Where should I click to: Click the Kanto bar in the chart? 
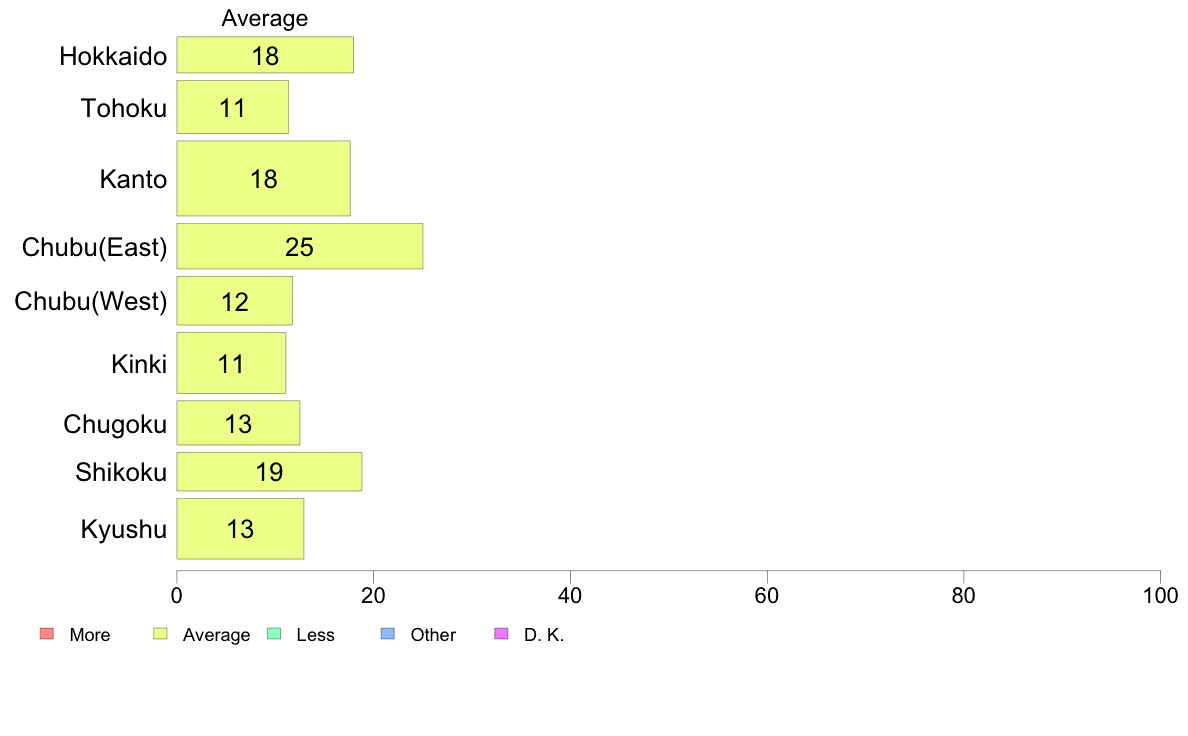pyautogui.click(x=263, y=178)
